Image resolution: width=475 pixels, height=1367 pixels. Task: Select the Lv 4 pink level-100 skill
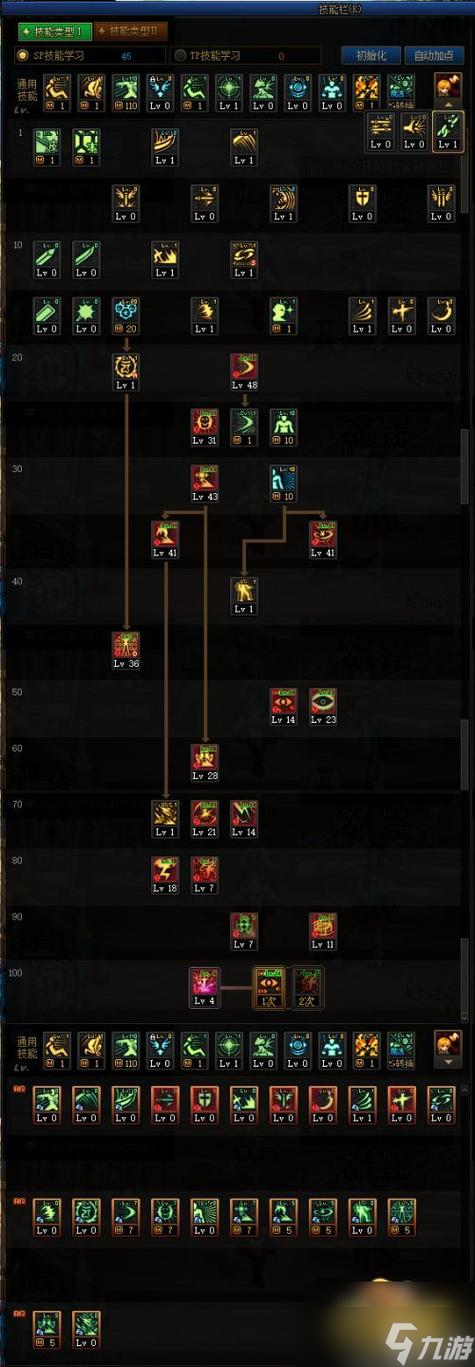tap(205, 987)
